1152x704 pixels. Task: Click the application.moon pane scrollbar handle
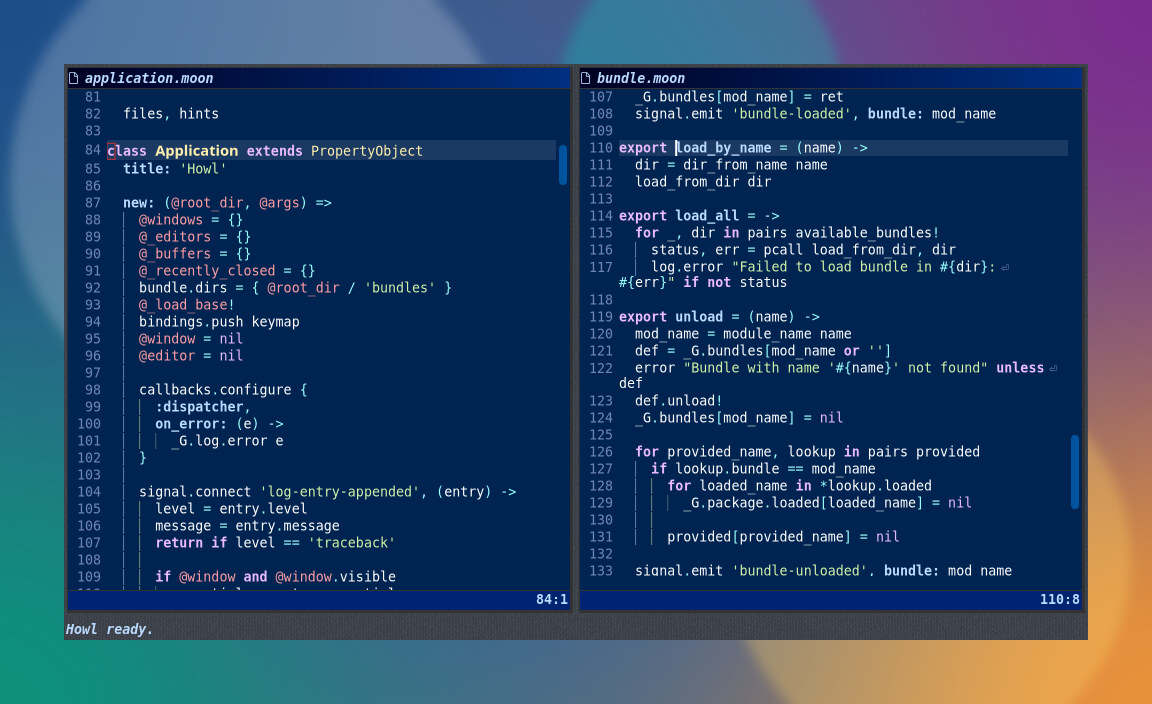(563, 165)
